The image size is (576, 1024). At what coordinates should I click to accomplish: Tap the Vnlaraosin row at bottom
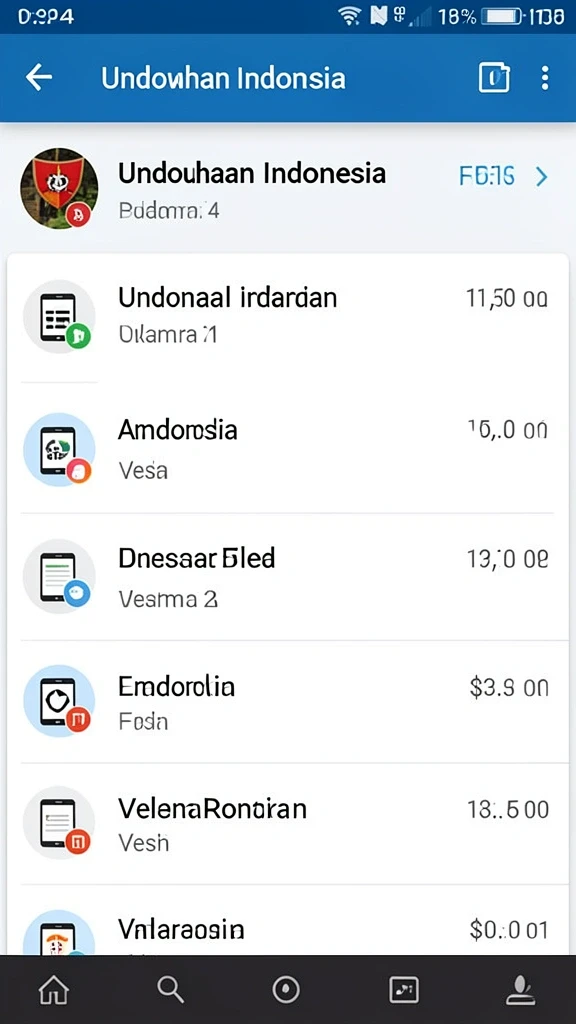[x=287, y=921]
